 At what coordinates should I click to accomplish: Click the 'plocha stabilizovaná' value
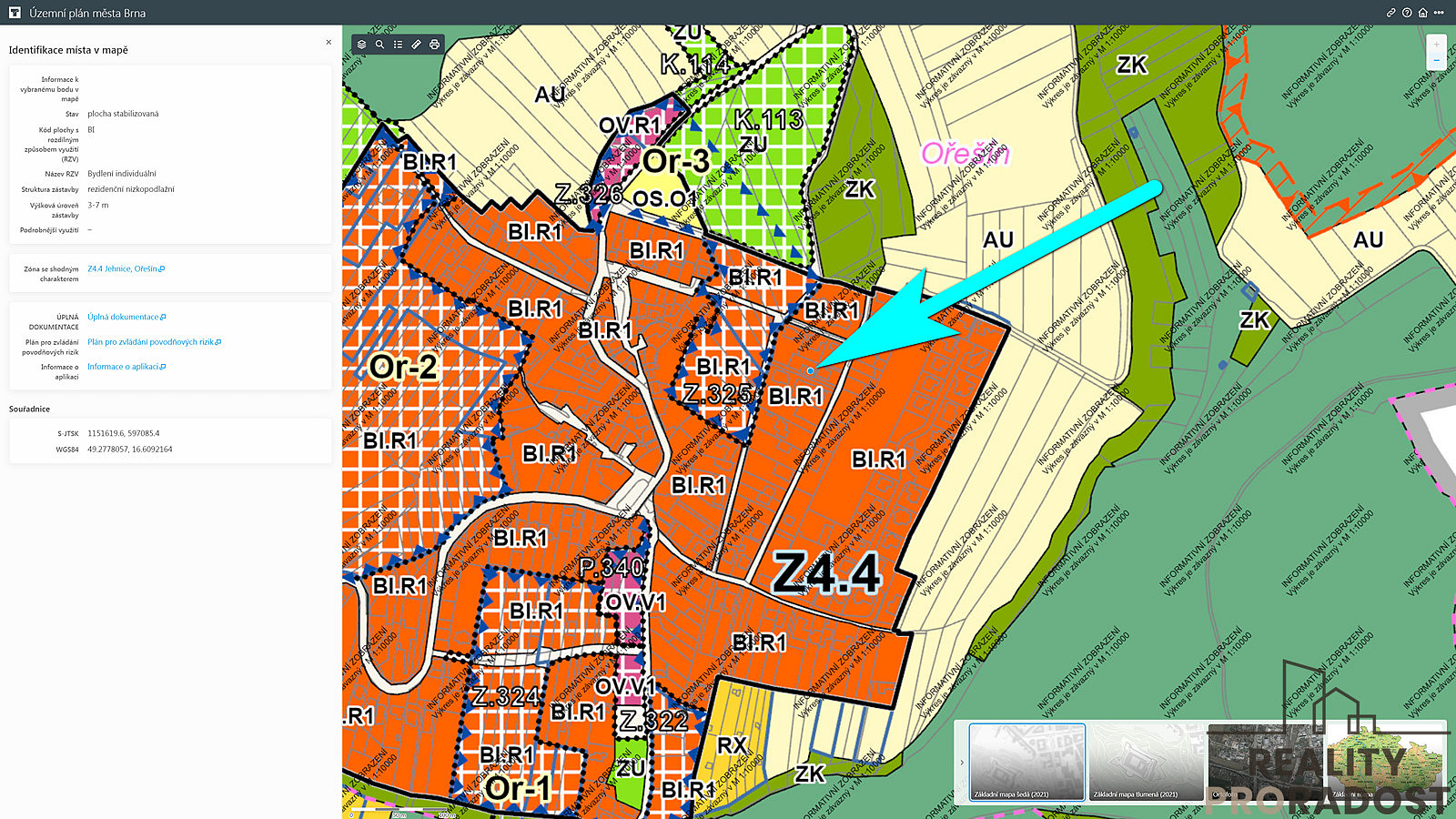coord(123,114)
